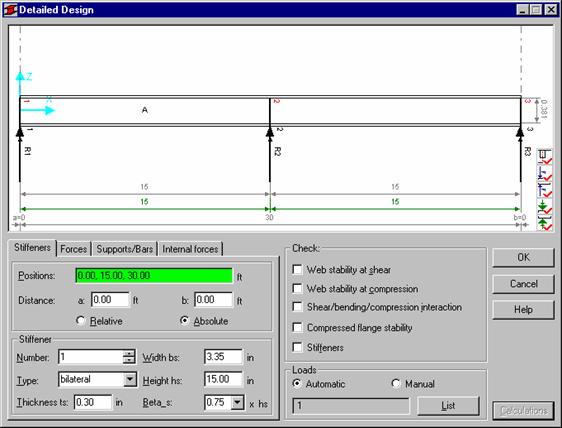Click the green Positions input field
The width and height of the screenshot is (562, 428).
tap(154, 275)
